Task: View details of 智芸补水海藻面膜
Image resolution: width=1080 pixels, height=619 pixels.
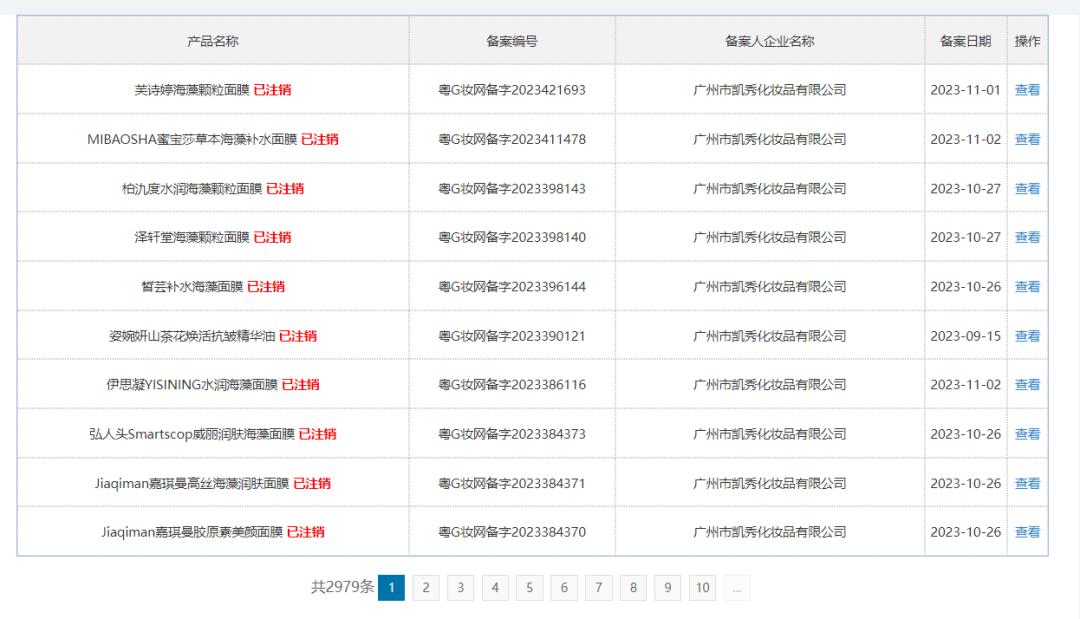Action: pos(1027,286)
